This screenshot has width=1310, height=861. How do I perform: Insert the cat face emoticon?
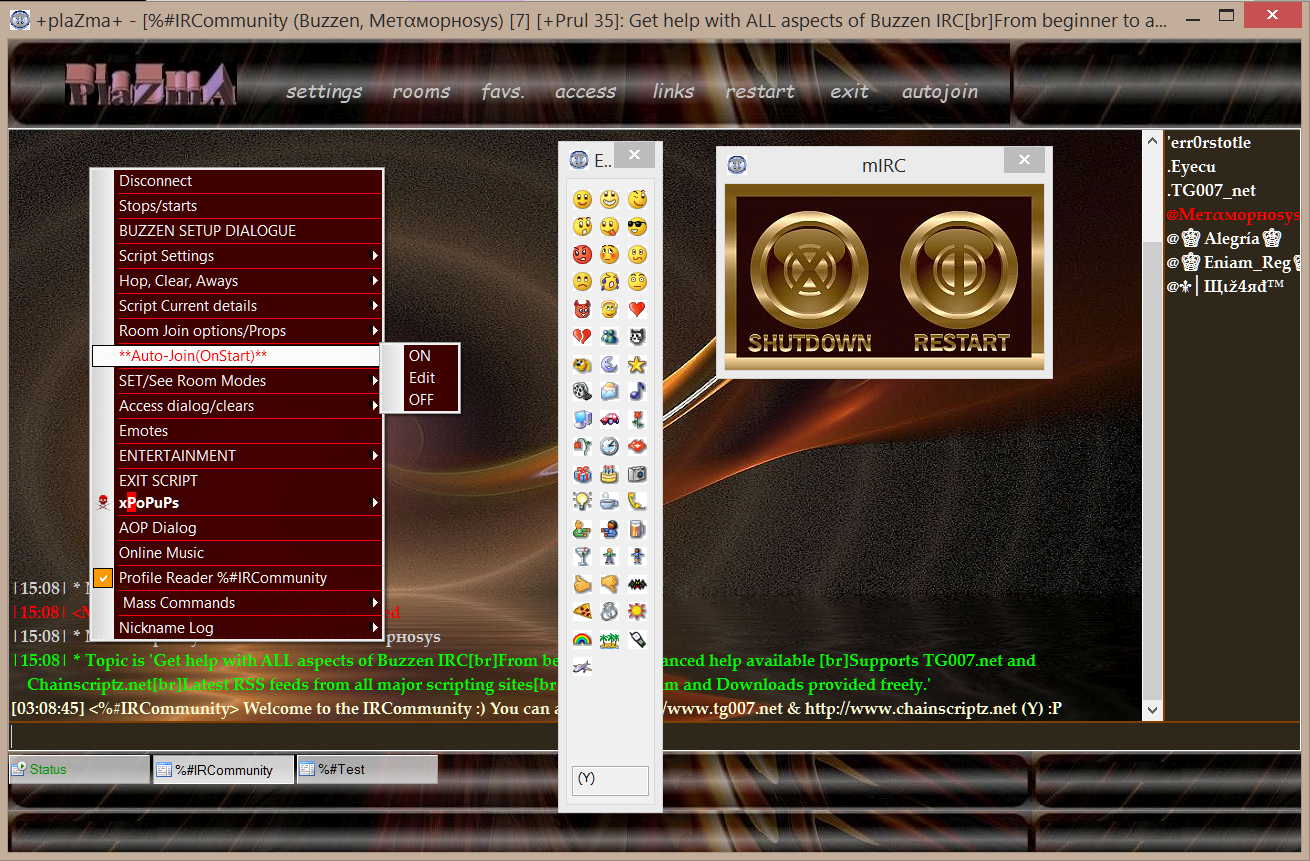click(637, 336)
